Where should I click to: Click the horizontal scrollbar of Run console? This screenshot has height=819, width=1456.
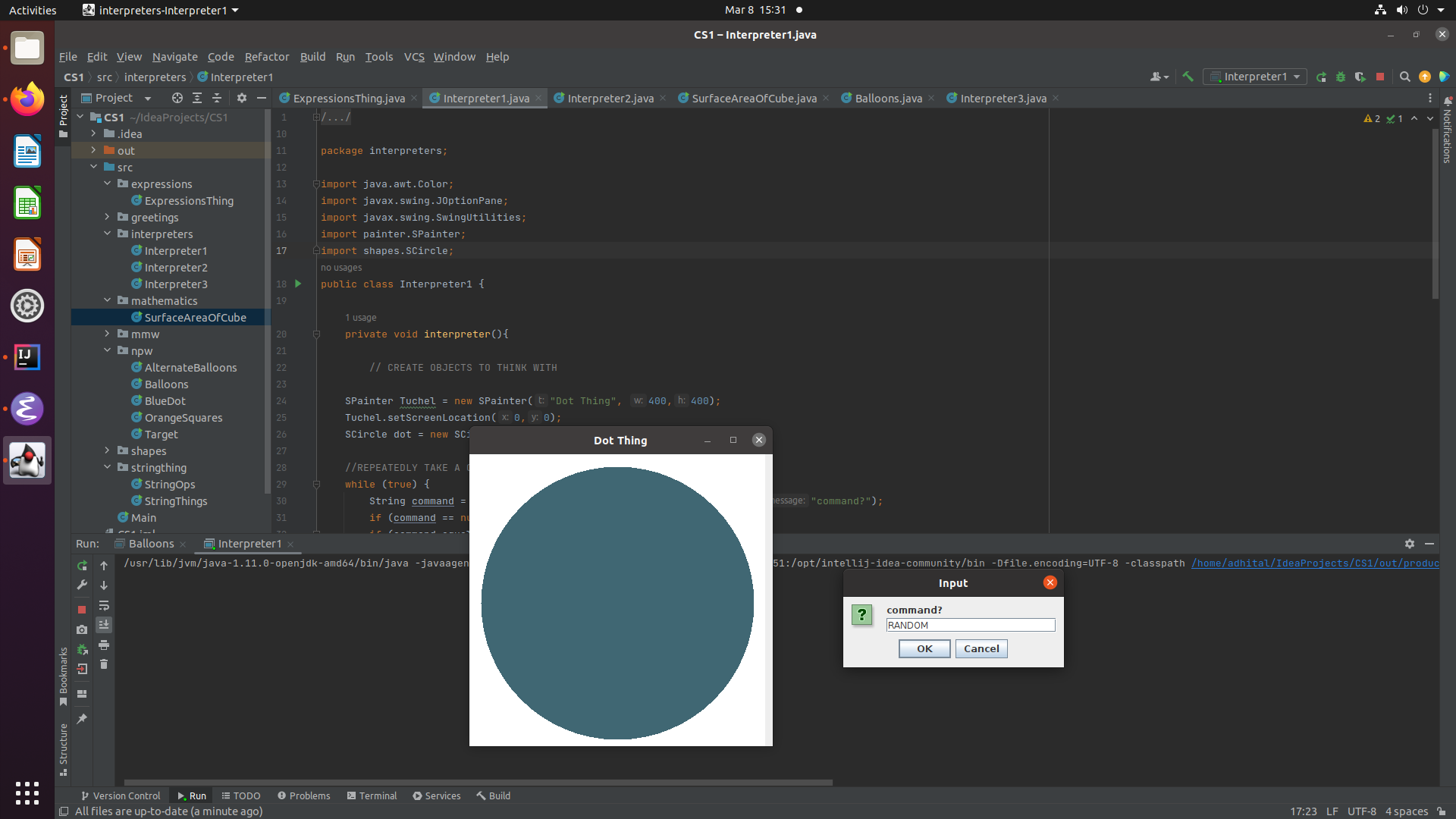click(x=478, y=782)
